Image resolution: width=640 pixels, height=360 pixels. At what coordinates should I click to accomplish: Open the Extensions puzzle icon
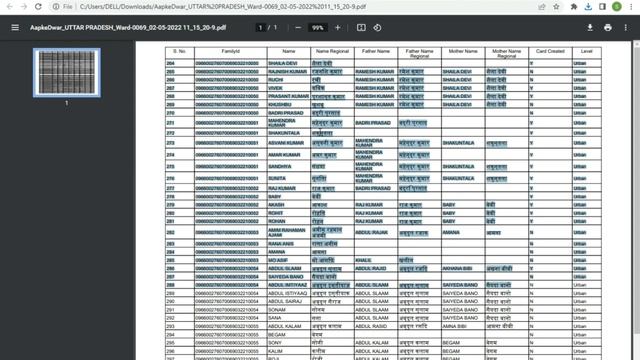tap(573, 7)
